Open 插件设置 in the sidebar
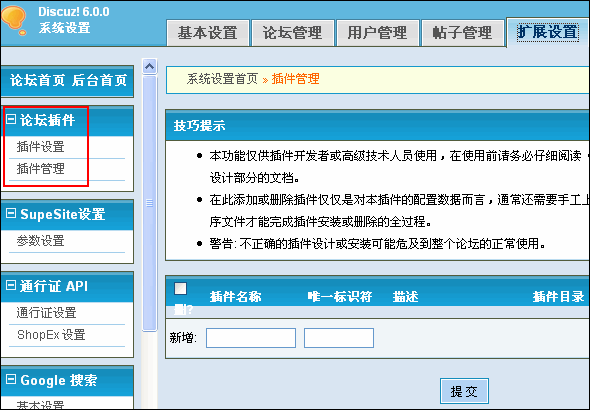 pyautogui.click(x=41, y=147)
